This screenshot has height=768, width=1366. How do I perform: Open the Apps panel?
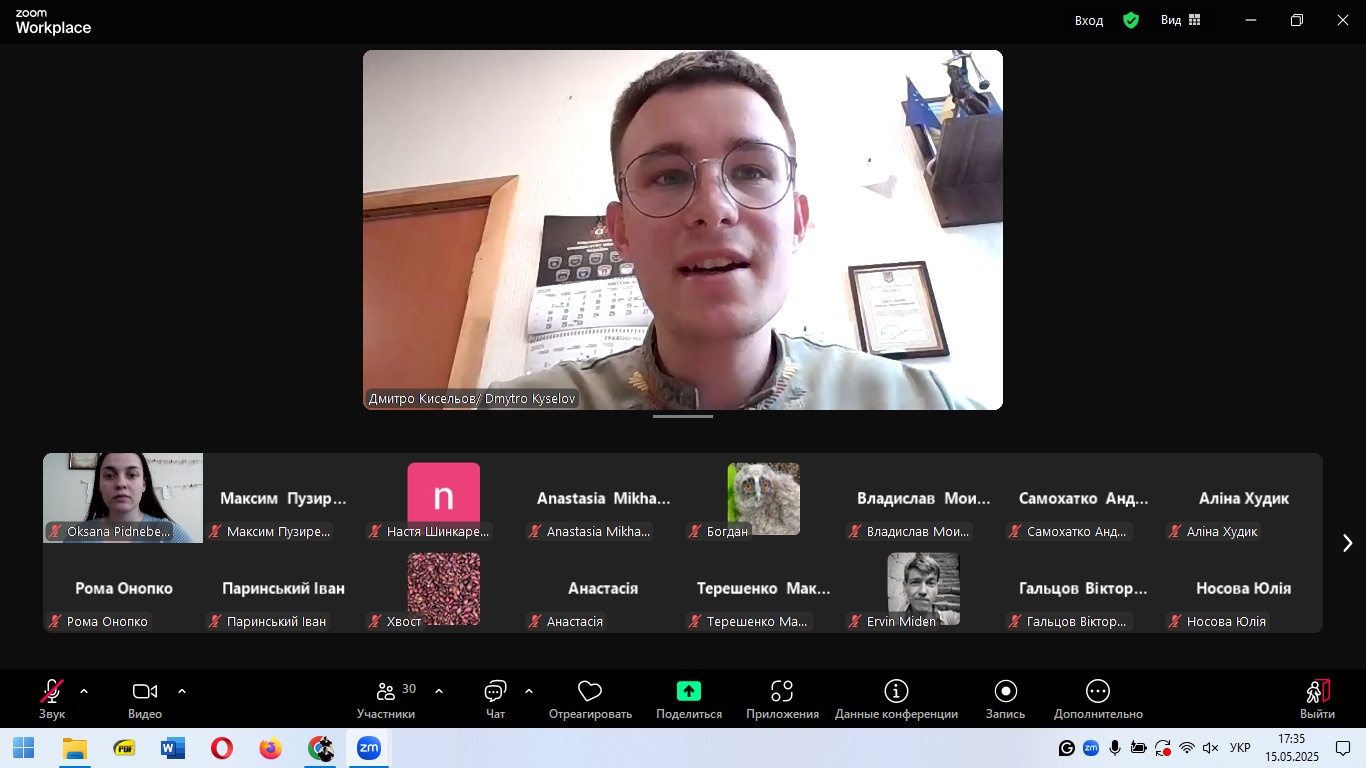[782, 692]
